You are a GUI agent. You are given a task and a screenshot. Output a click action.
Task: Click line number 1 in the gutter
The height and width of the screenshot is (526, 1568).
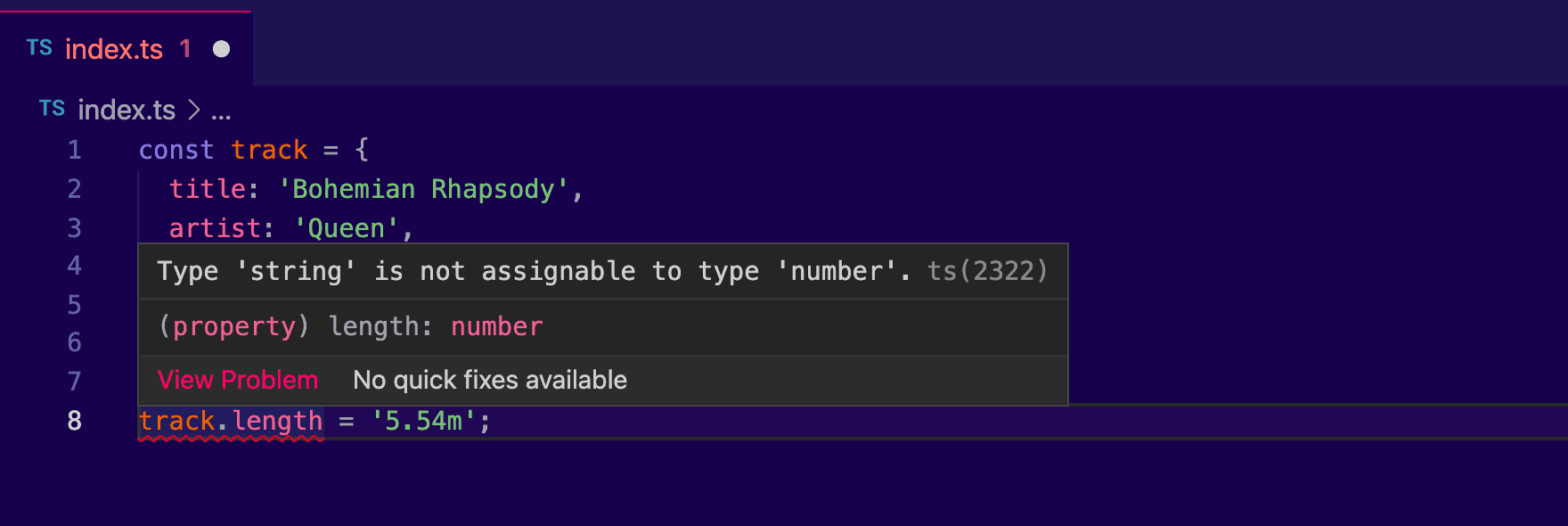(x=75, y=150)
